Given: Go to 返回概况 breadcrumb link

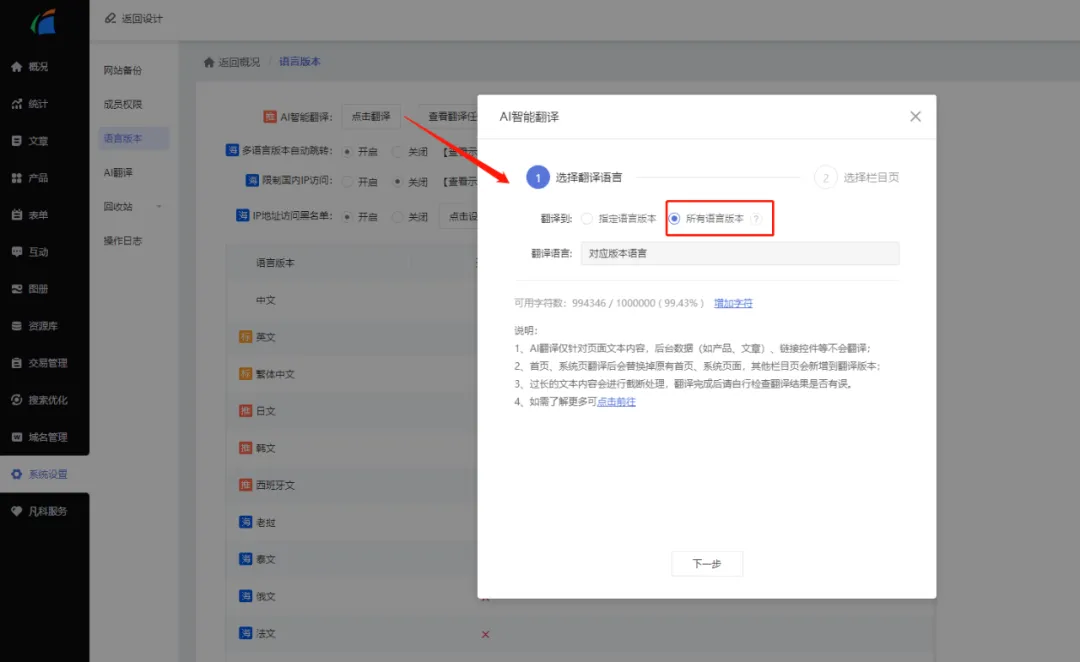Looking at the screenshot, I should [239, 62].
